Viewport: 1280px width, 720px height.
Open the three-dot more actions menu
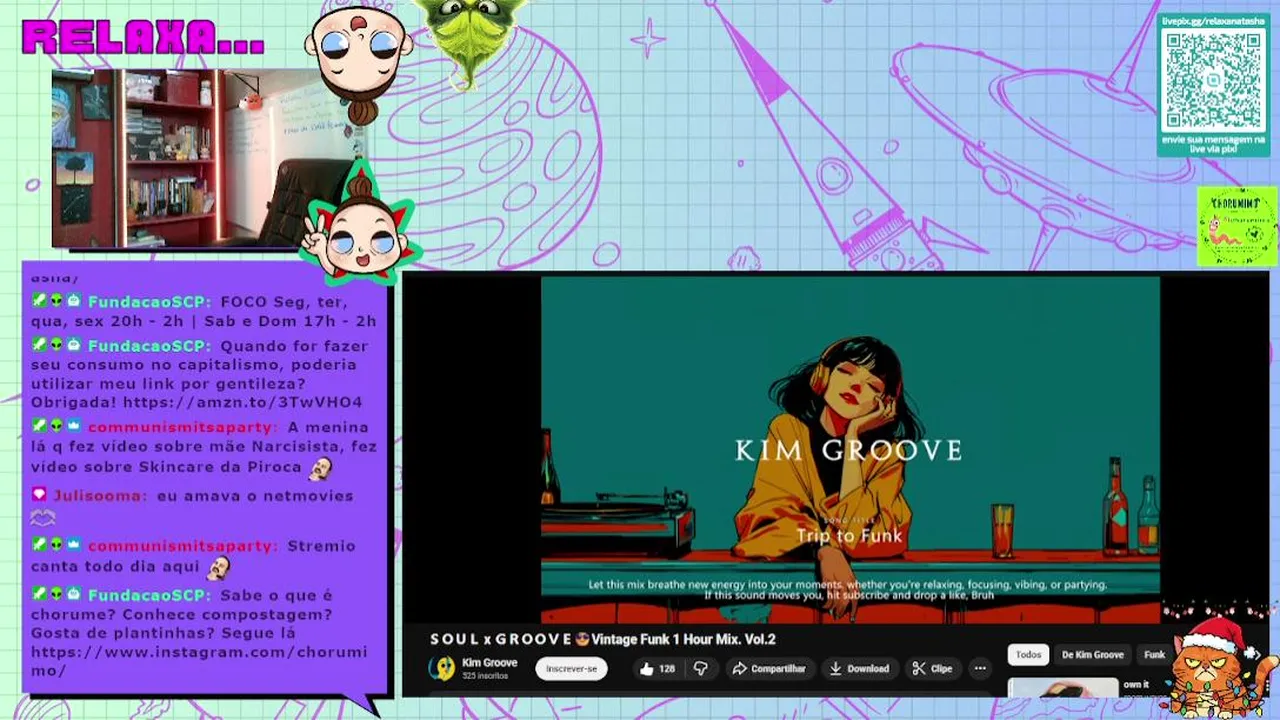[x=980, y=668]
